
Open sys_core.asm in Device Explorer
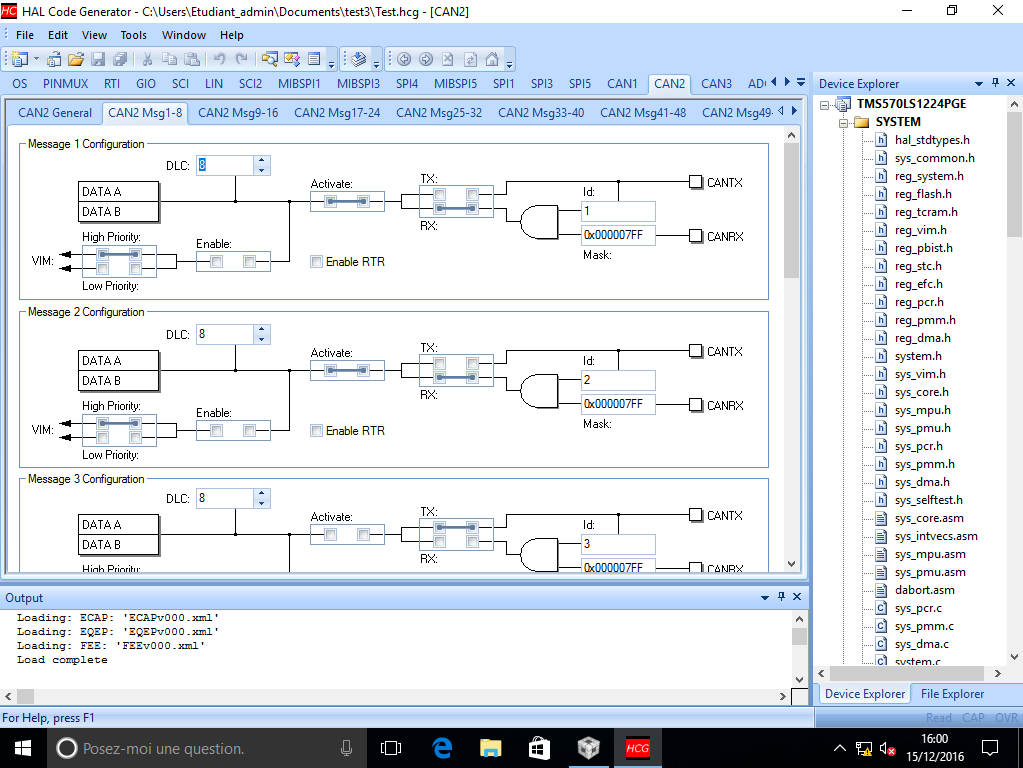(929, 518)
